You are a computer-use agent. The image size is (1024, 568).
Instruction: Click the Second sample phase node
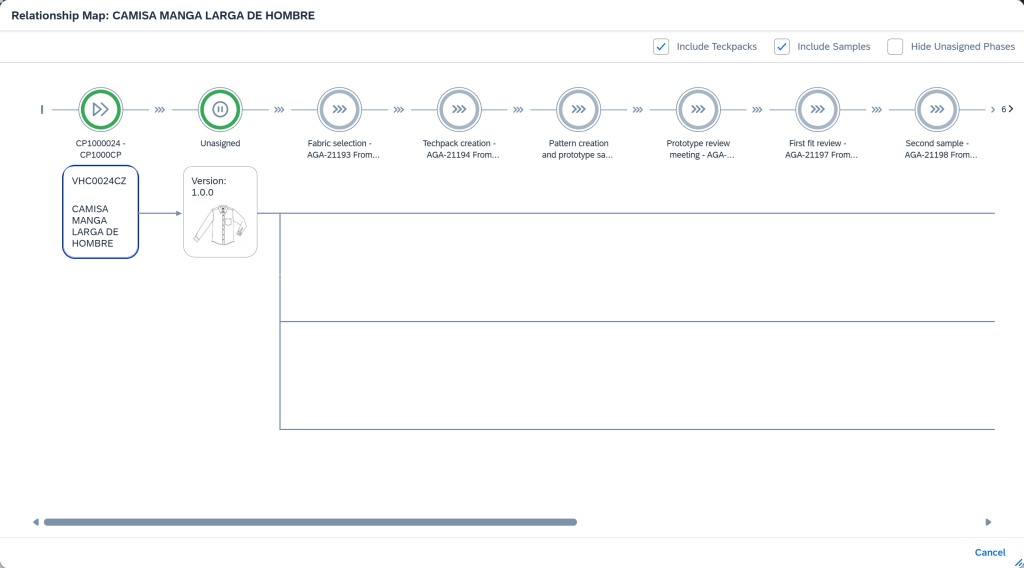(937, 109)
